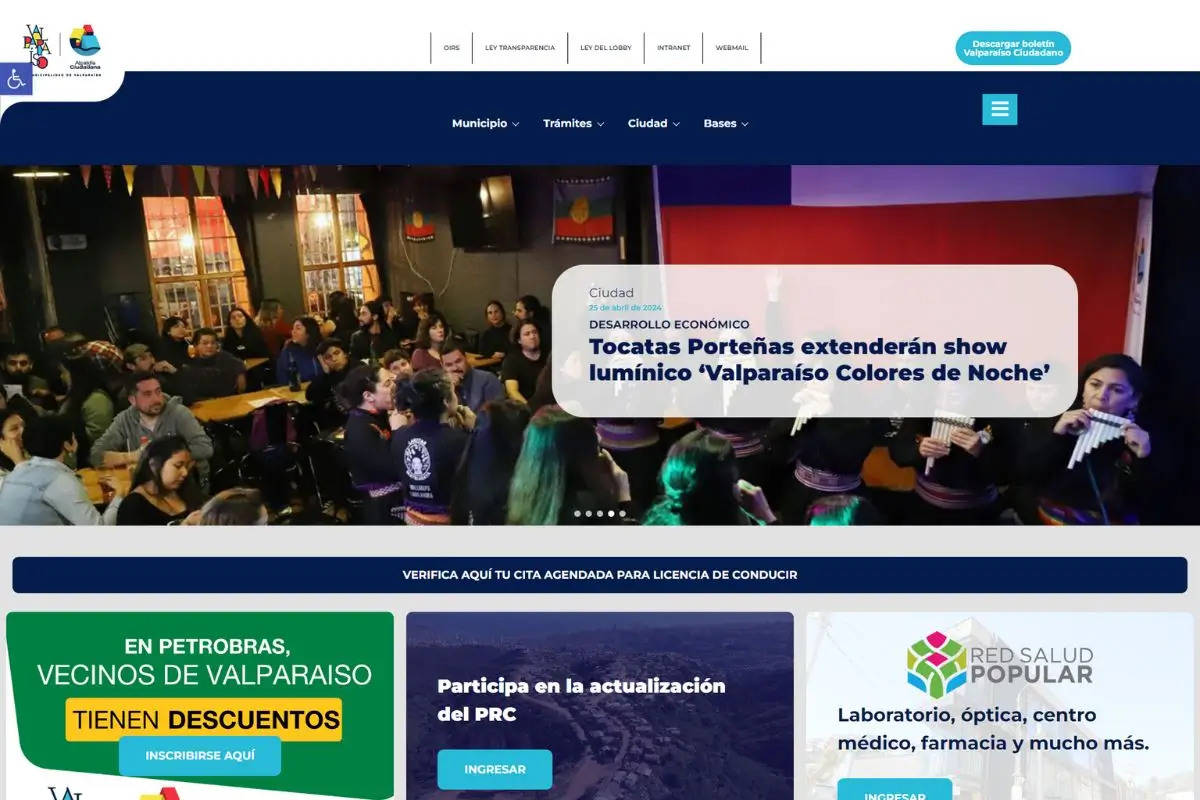Click Ingresar under the PRC update card
Screen dimensions: 1200x800
coord(494,769)
